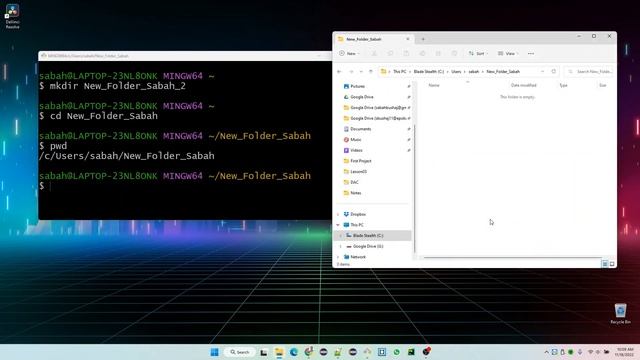Viewport: 640px width, 360px height.
Task: Expand the Network tree node
Action: point(338,257)
